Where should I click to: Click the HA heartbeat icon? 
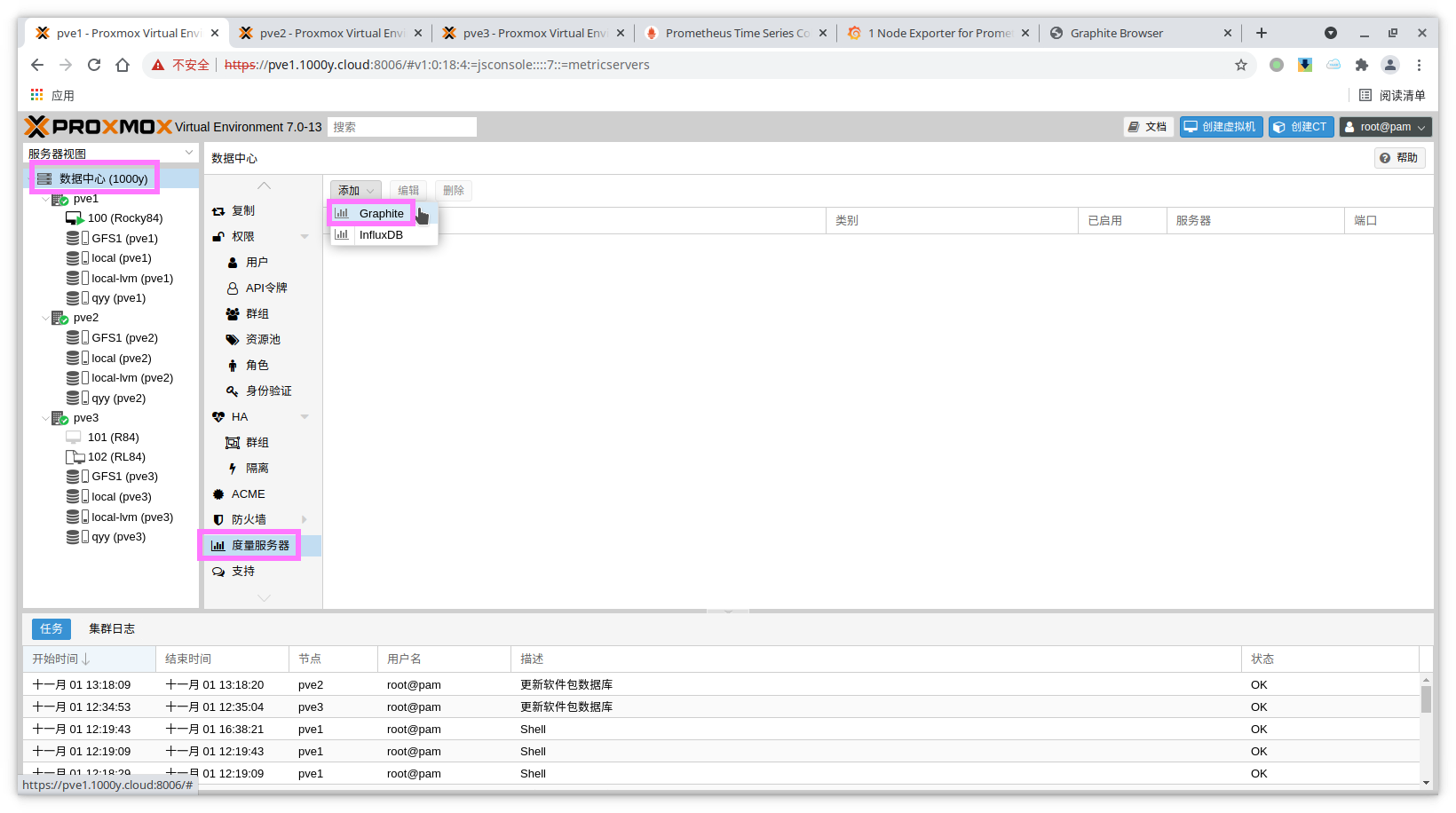click(x=218, y=417)
